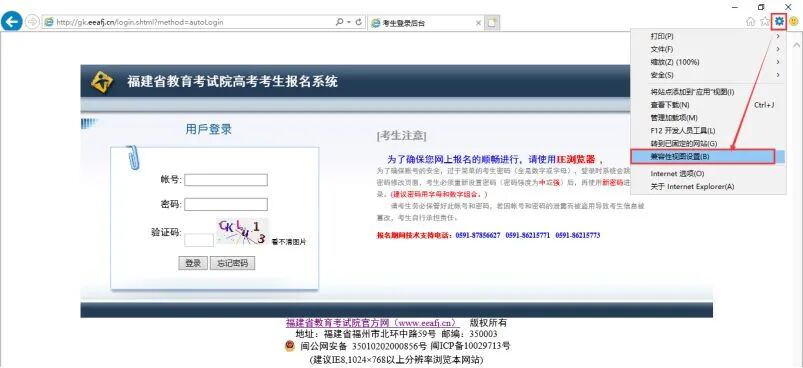Expand the 打印(P) submenu

(707, 36)
